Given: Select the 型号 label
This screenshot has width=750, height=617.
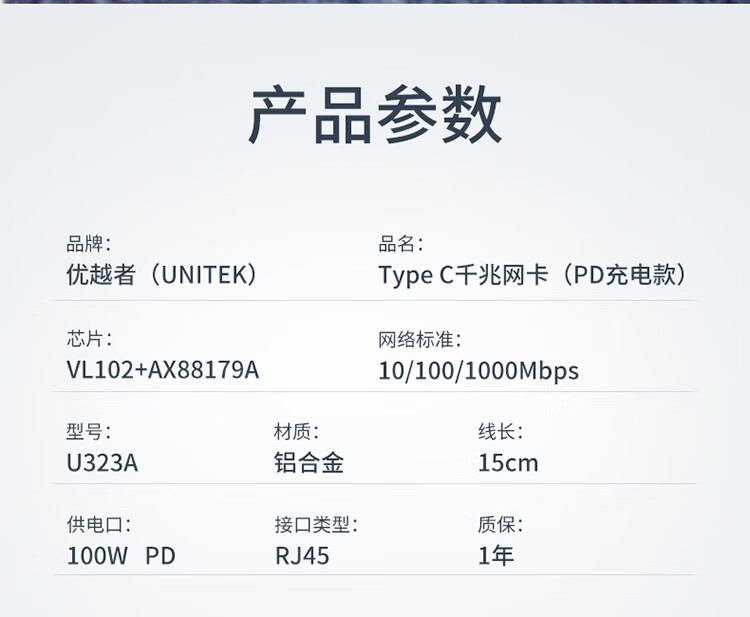Looking at the screenshot, I should pos(89,432).
